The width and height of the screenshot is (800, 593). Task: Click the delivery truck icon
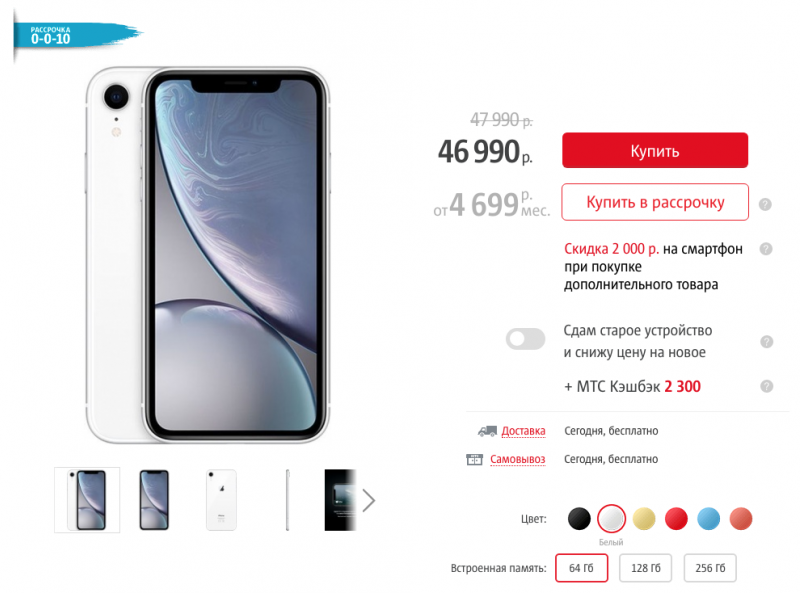point(487,431)
